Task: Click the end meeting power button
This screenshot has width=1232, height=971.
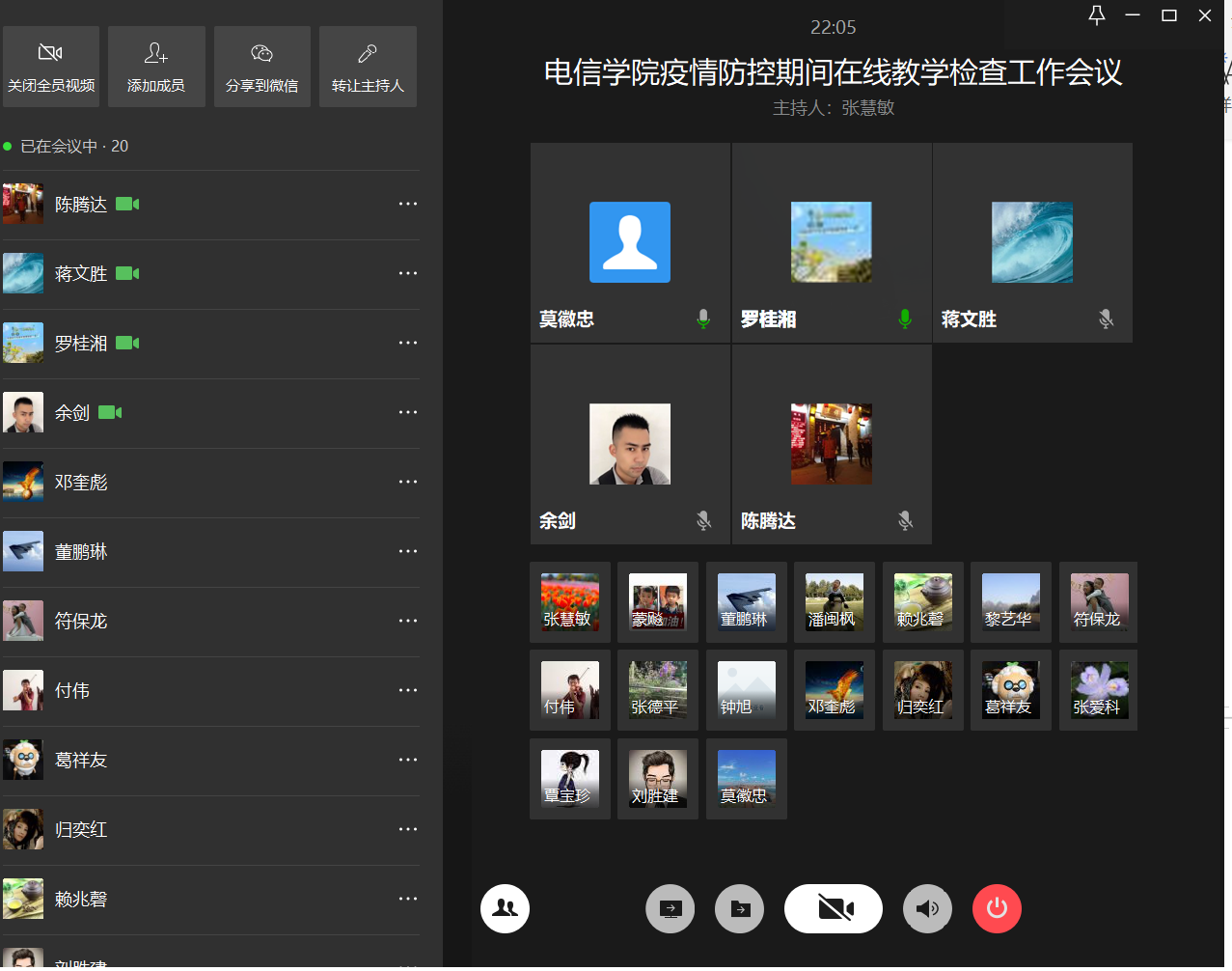Action: (x=997, y=908)
